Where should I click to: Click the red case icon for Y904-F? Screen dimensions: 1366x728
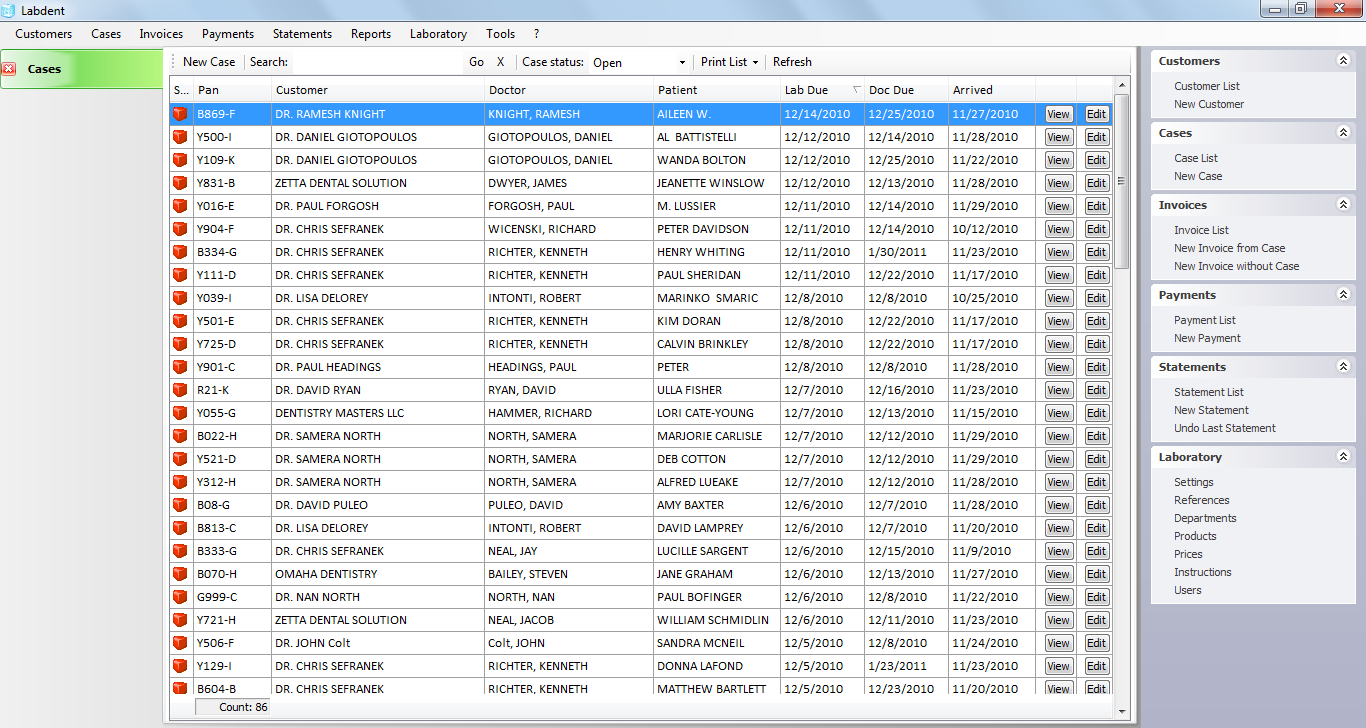[x=180, y=229]
